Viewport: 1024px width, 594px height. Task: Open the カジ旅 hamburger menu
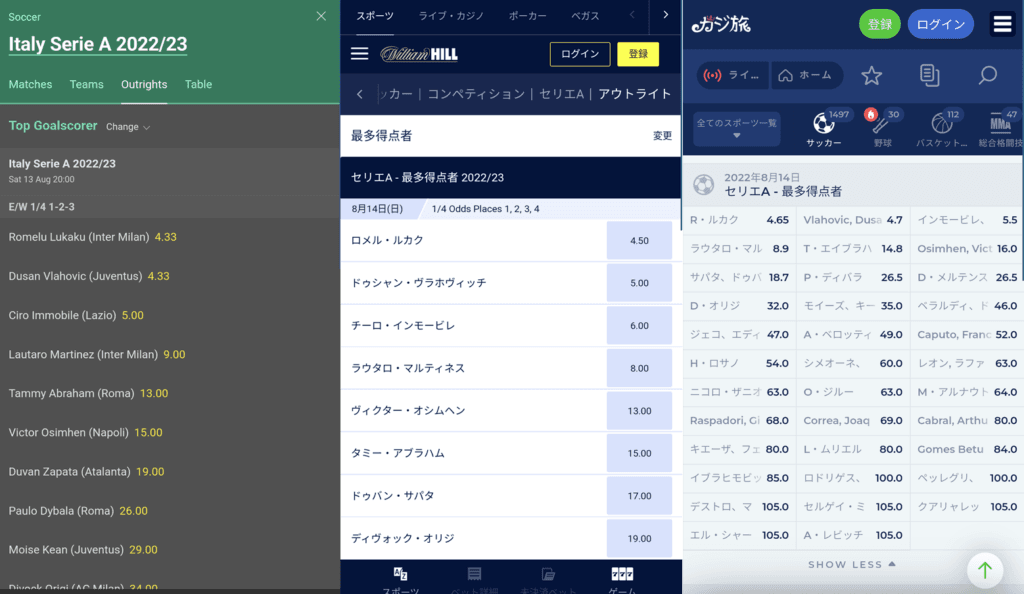(1002, 24)
